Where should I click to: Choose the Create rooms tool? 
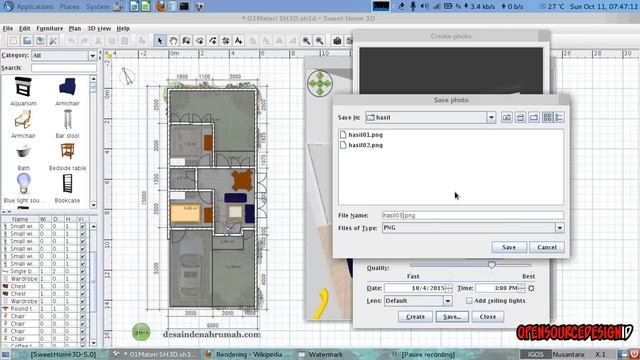200,41
